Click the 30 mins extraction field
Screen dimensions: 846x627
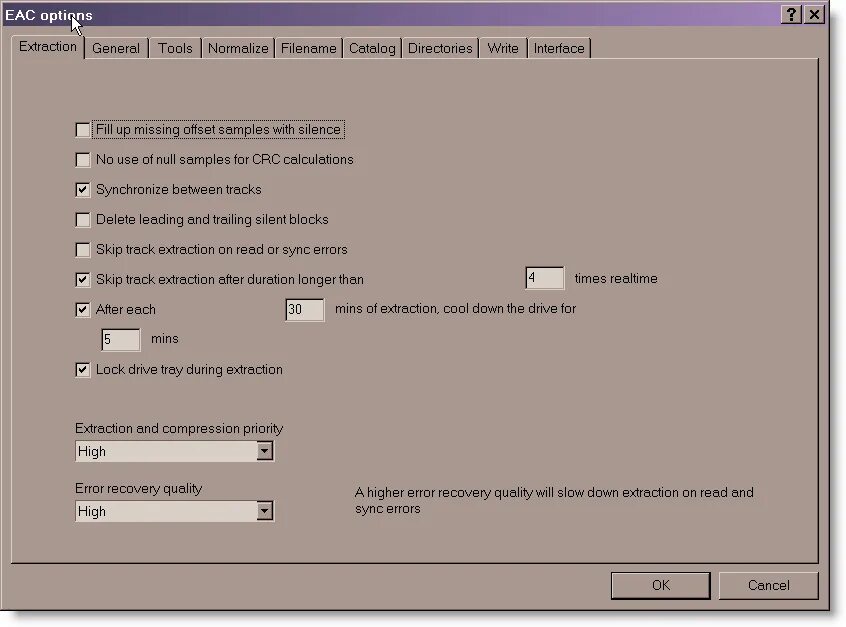tap(305, 310)
